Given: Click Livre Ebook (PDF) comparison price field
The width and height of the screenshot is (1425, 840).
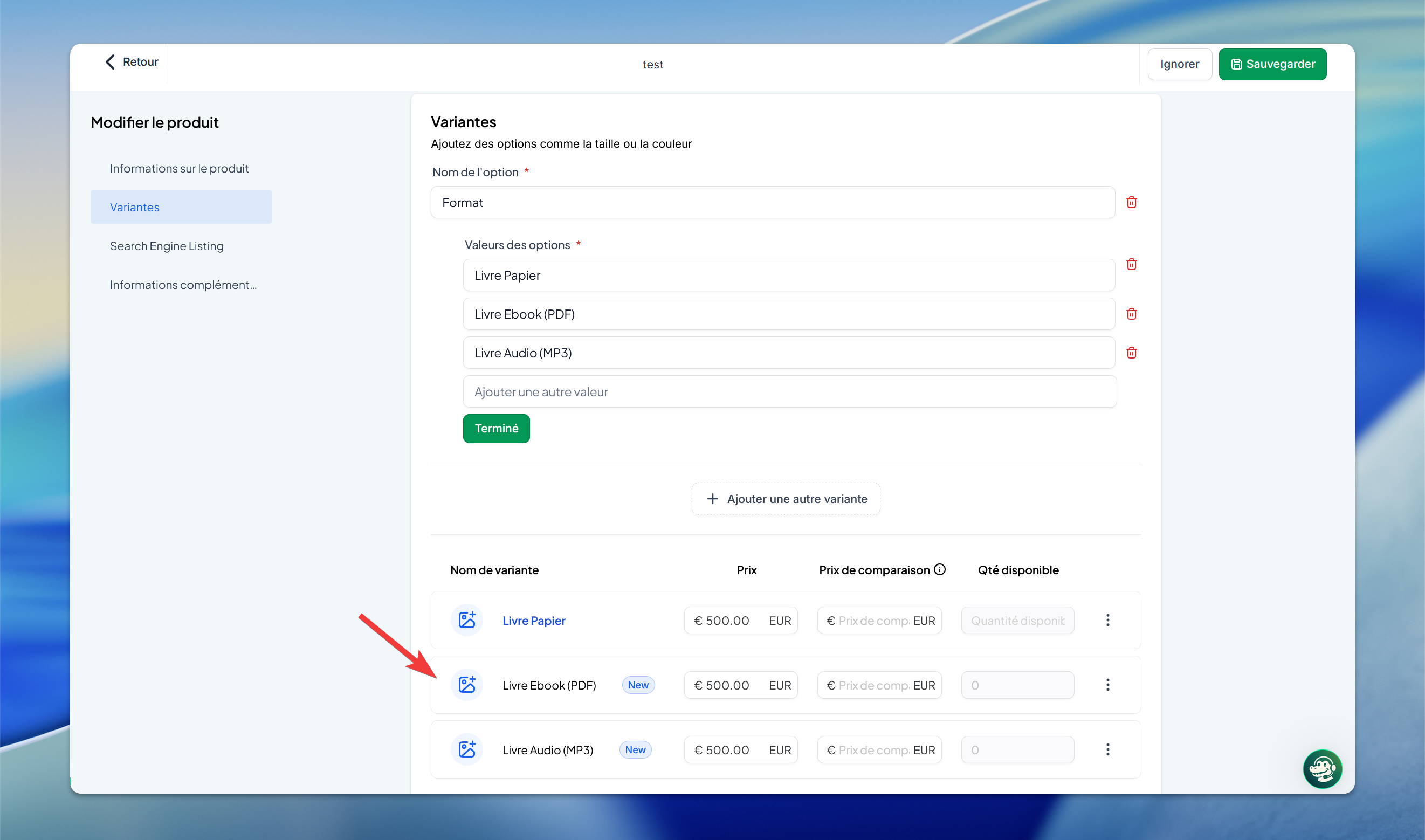Looking at the screenshot, I should 879,685.
